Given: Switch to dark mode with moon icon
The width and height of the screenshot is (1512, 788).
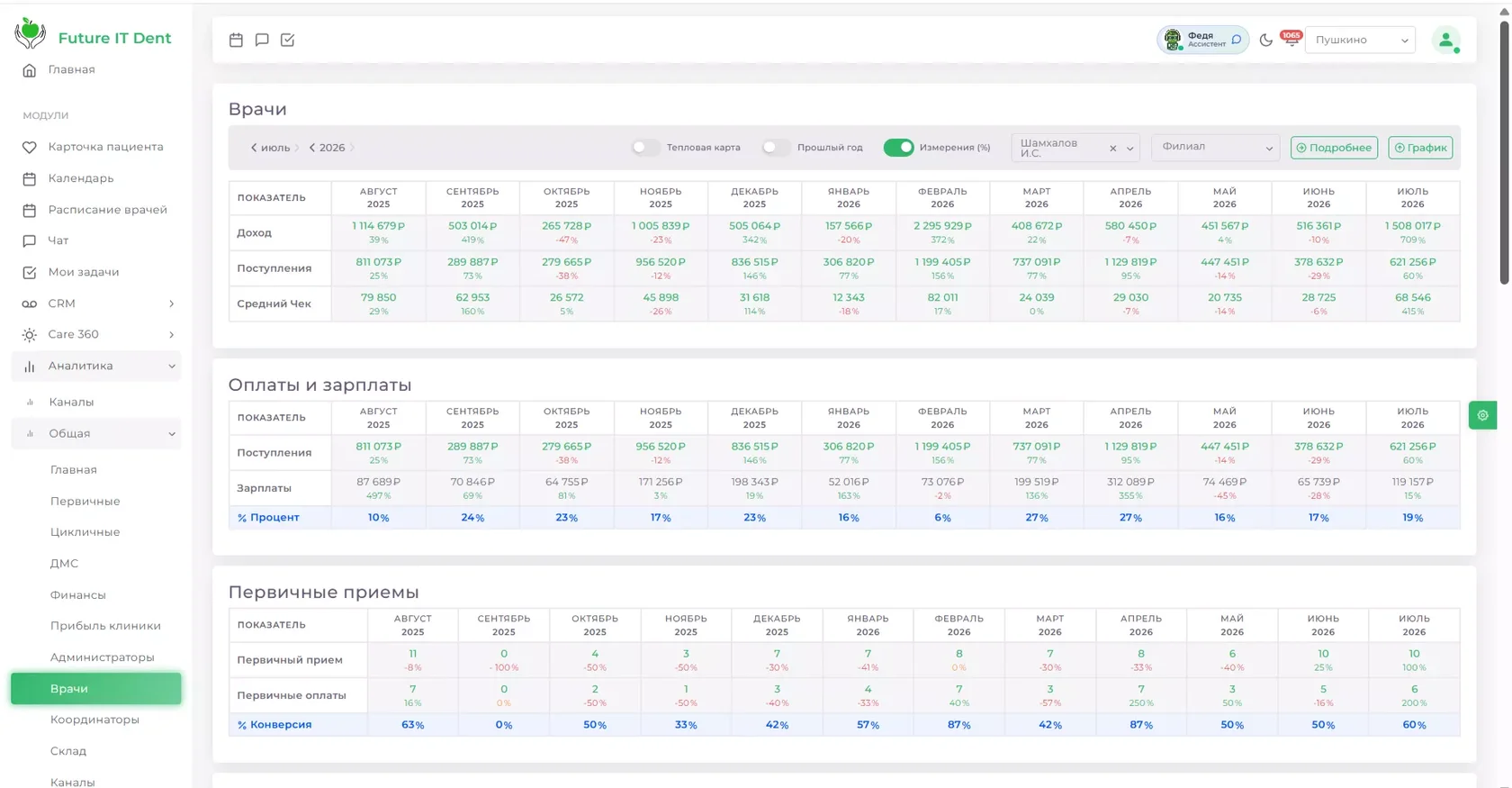Looking at the screenshot, I should coord(1265,40).
